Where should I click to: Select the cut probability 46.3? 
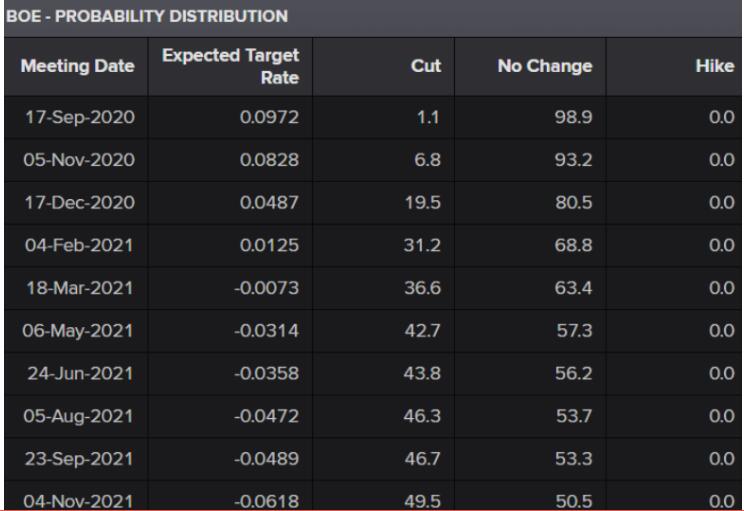422,416
